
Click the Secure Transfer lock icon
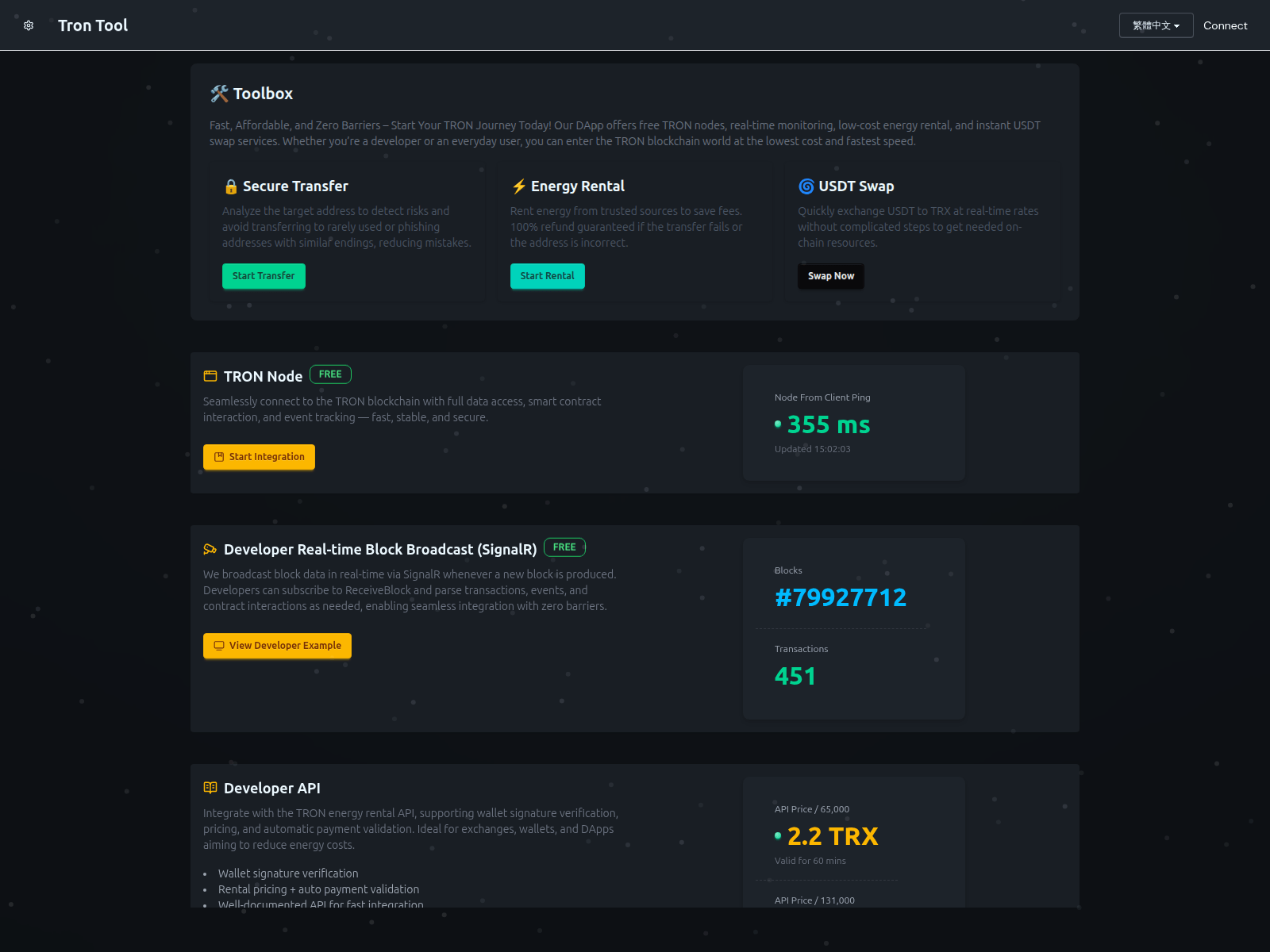coord(231,186)
